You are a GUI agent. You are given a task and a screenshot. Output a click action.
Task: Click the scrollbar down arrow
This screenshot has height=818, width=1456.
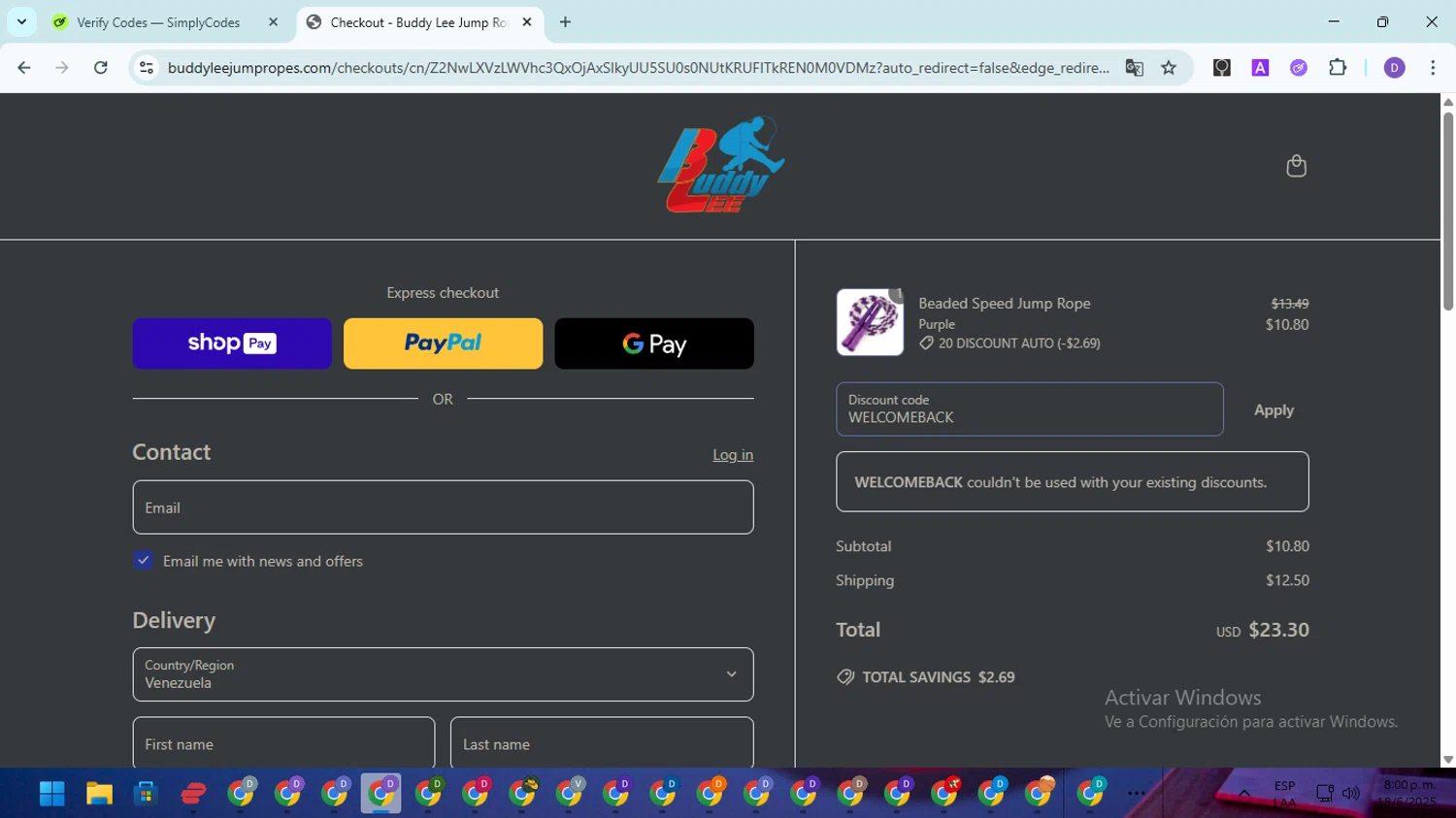coord(1447,761)
